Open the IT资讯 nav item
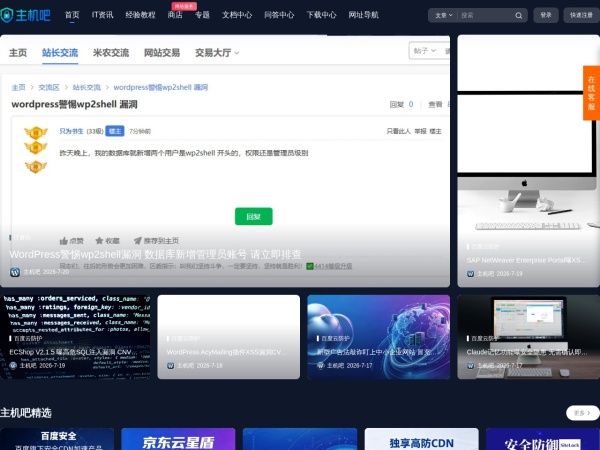Image resolution: width=600 pixels, height=450 pixels. coord(103,15)
